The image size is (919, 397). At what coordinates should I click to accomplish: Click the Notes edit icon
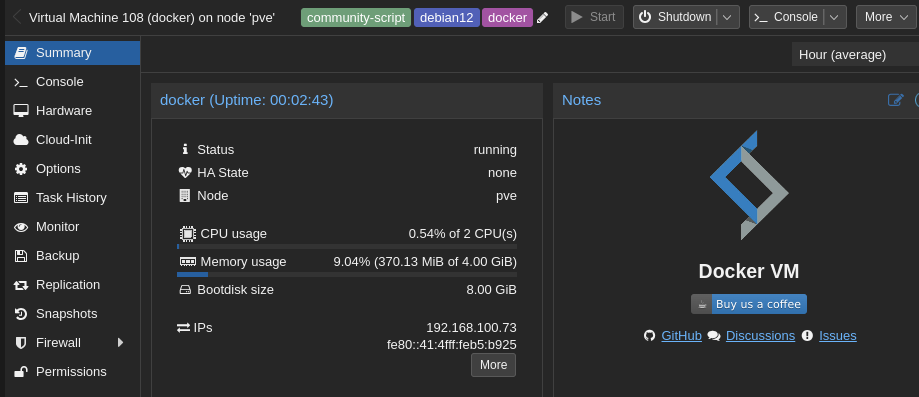896,100
